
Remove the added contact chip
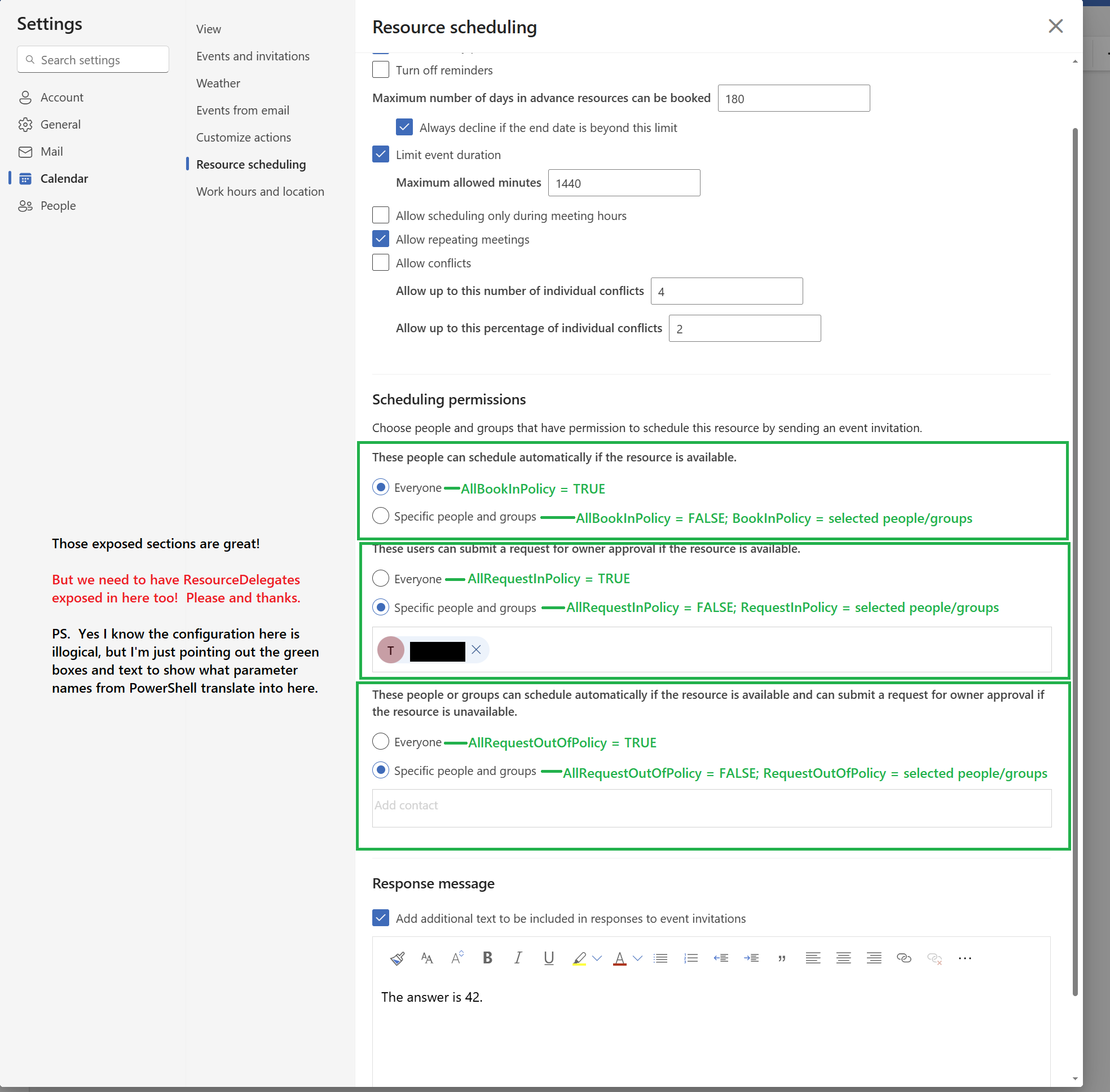pos(475,650)
